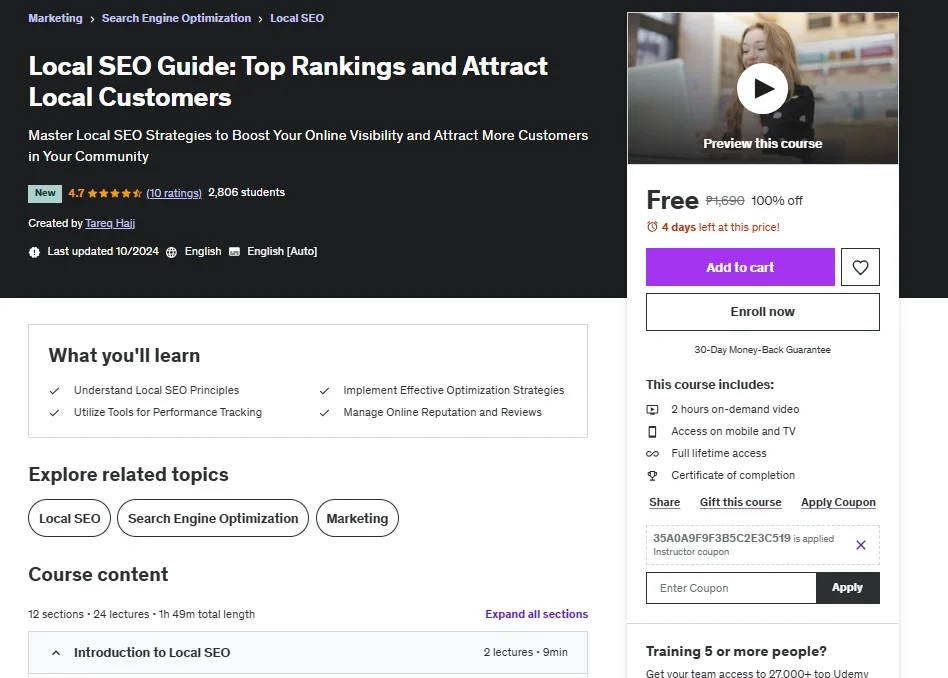948x678 pixels.
Task: Click the English [Auto] captions text
Action: point(282,251)
